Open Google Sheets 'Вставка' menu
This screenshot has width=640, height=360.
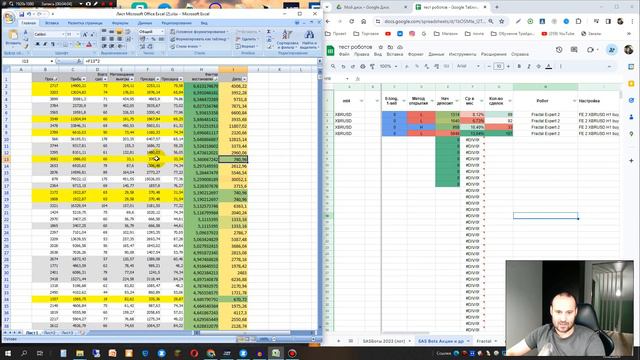[x=395, y=54]
